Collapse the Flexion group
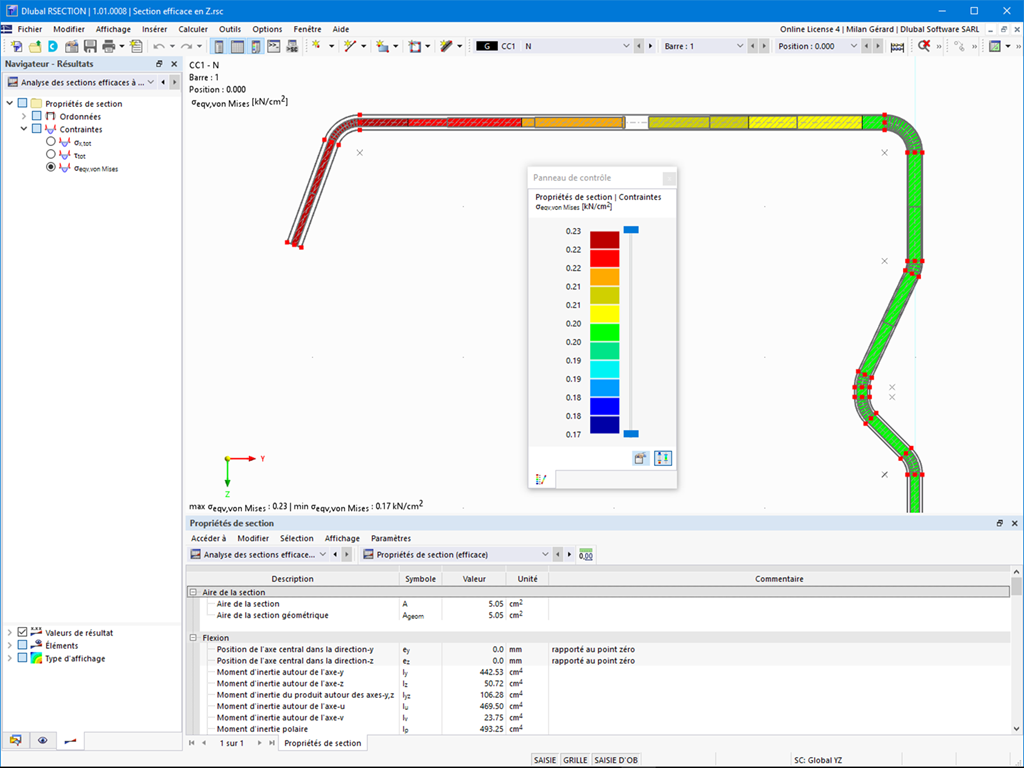Viewport: 1024px width, 768px height. [193, 638]
